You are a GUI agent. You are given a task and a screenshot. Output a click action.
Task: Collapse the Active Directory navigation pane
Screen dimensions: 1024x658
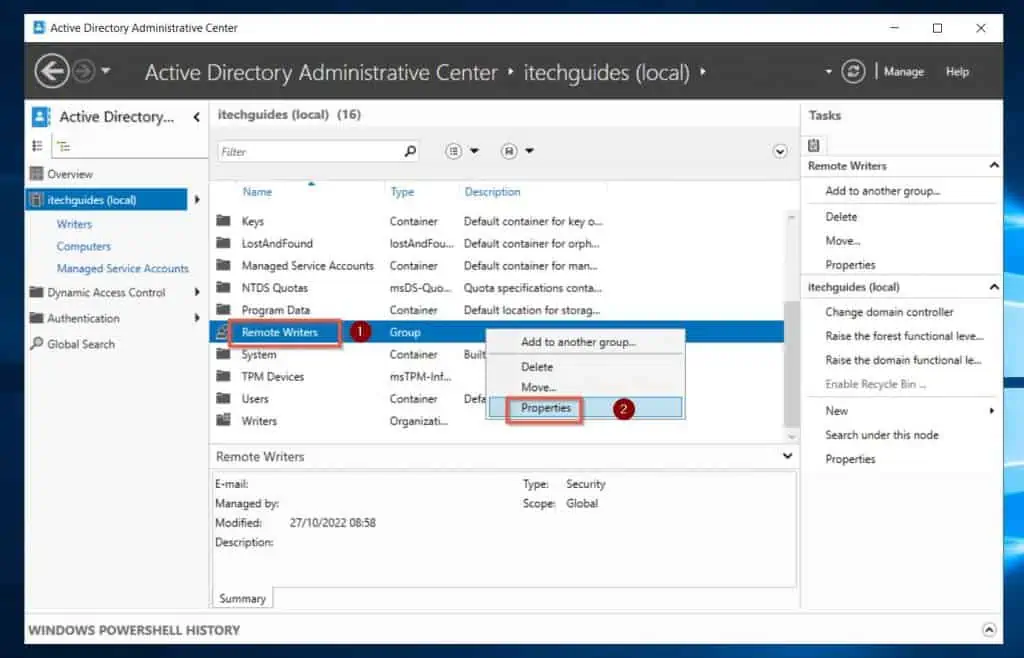click(x=197, y=117)
